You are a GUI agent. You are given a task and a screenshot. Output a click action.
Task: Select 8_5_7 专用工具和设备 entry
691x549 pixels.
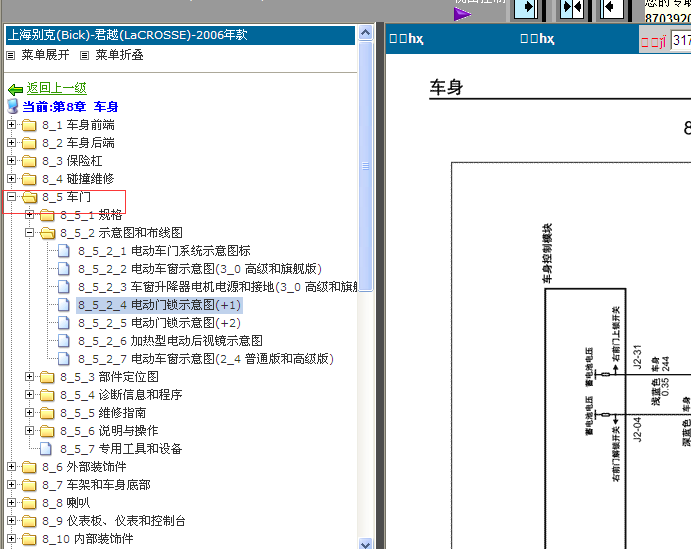click(121, 449)
